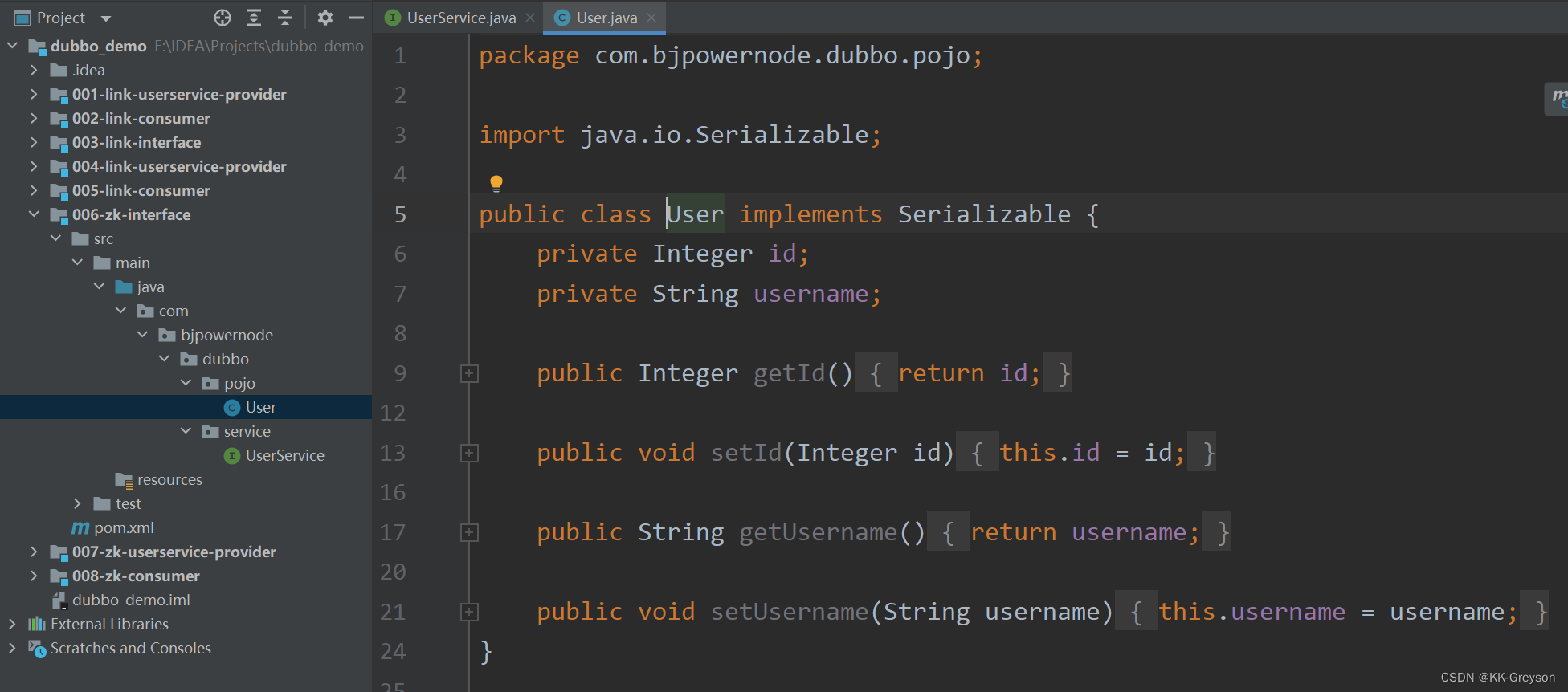Close the User.java tab
The height and width of the screenshot is (692, 1568).
coord(651,18)
